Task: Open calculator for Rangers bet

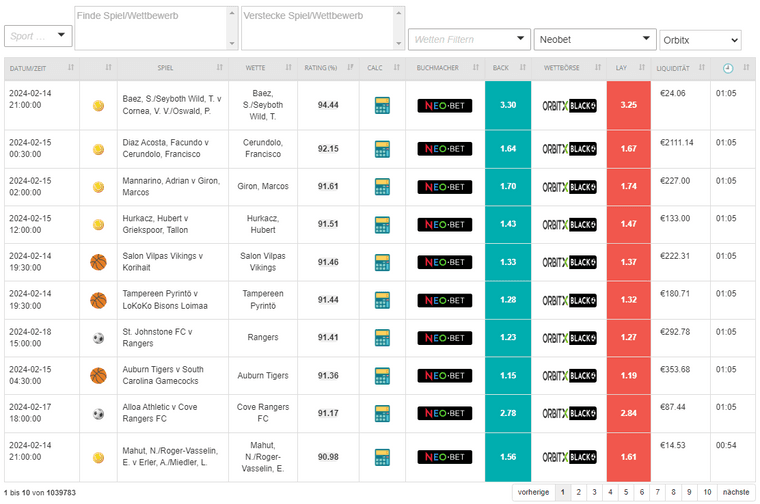Action: pyautogui.click(x=382, y=338)
